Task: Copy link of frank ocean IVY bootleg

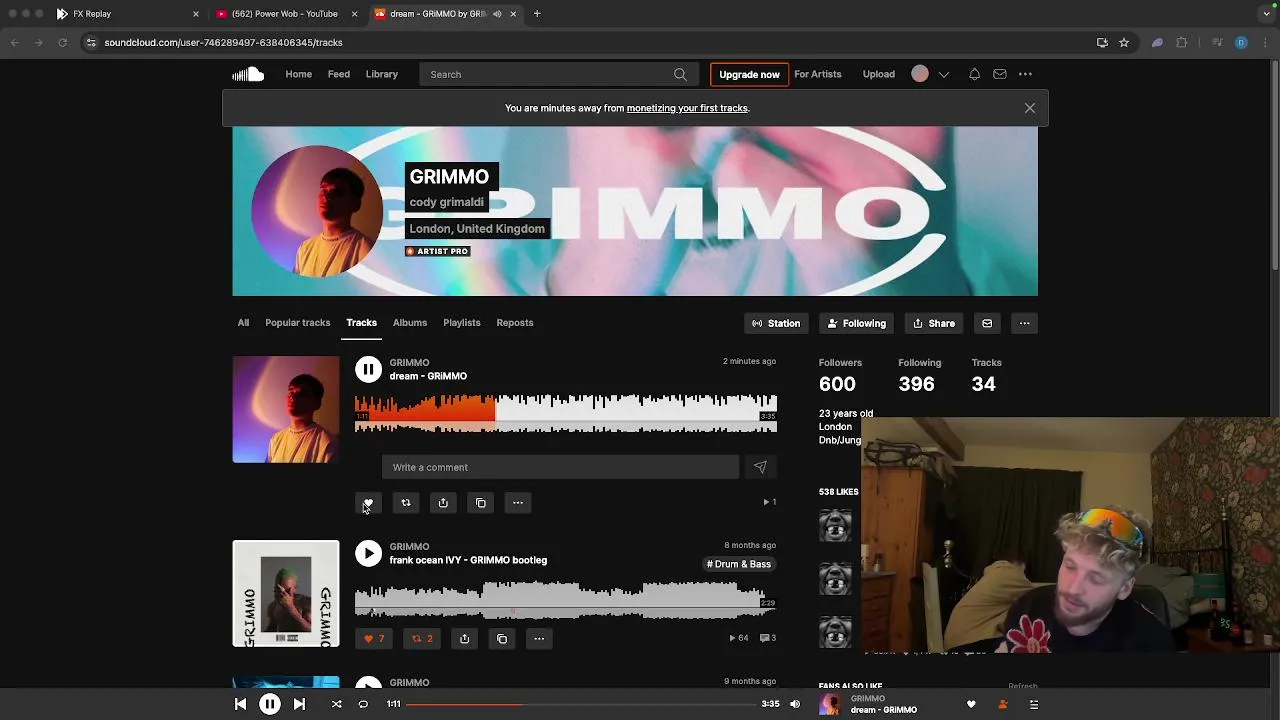Action: 502,638
